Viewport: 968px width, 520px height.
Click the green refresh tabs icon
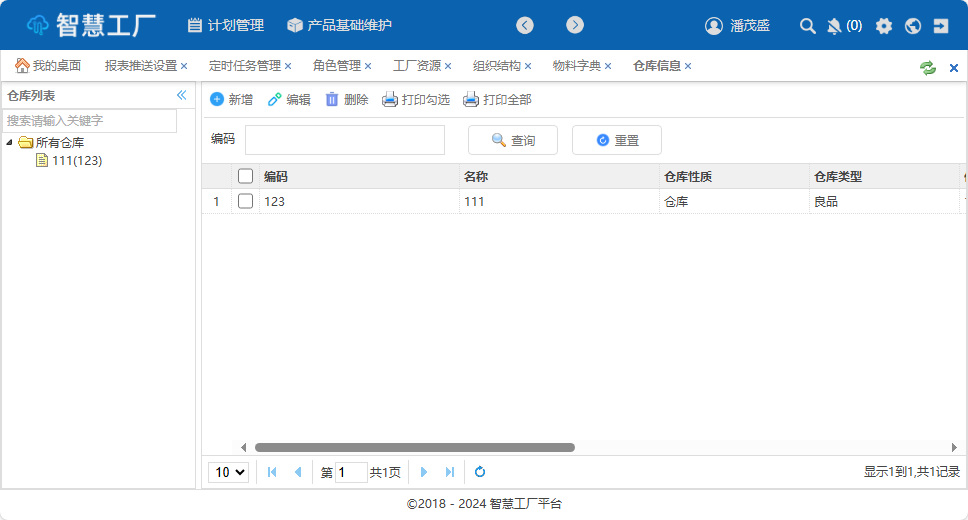[x=928, y=67]
